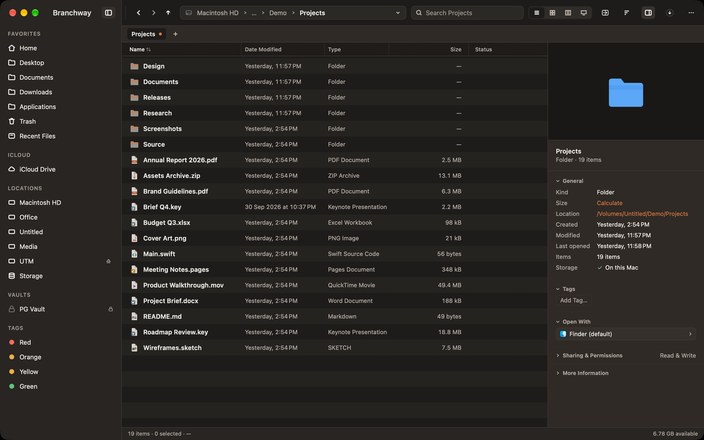Click Demo in the breadcrumb path
This screenshot has width=704, height=440.
[278, 13]
